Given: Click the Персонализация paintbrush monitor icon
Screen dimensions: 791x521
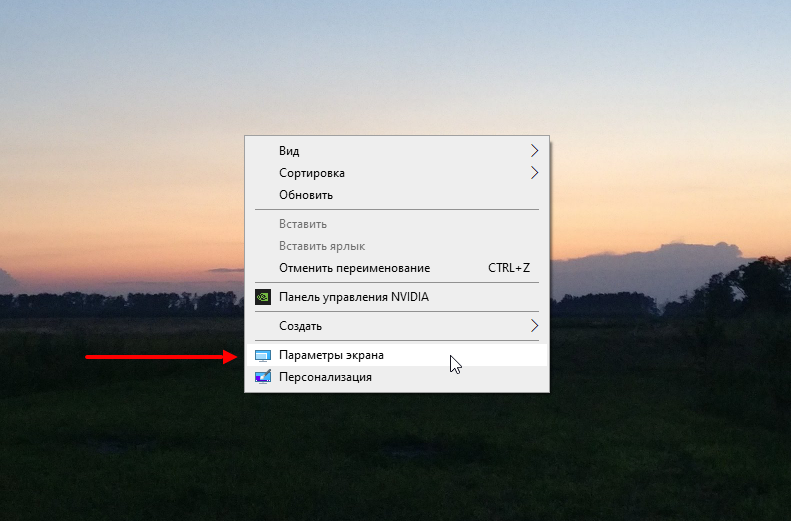Looking at the screenshot, I should click(263, 377).
